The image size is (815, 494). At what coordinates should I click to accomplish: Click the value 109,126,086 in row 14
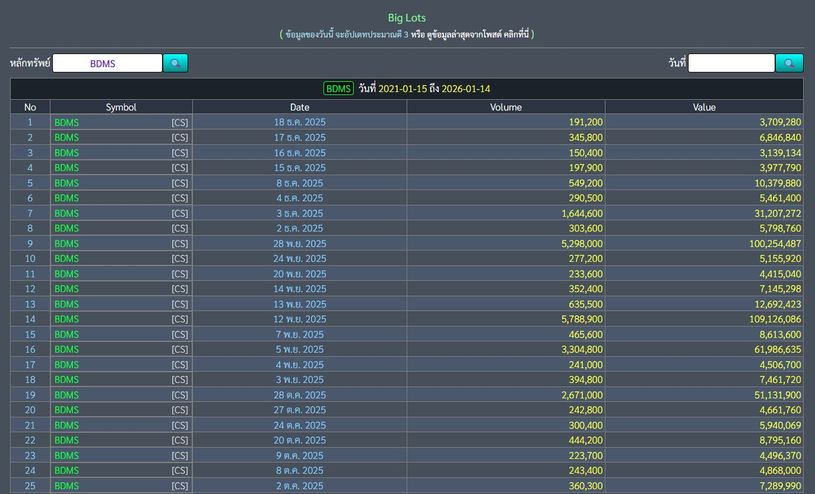pos(764,319)
